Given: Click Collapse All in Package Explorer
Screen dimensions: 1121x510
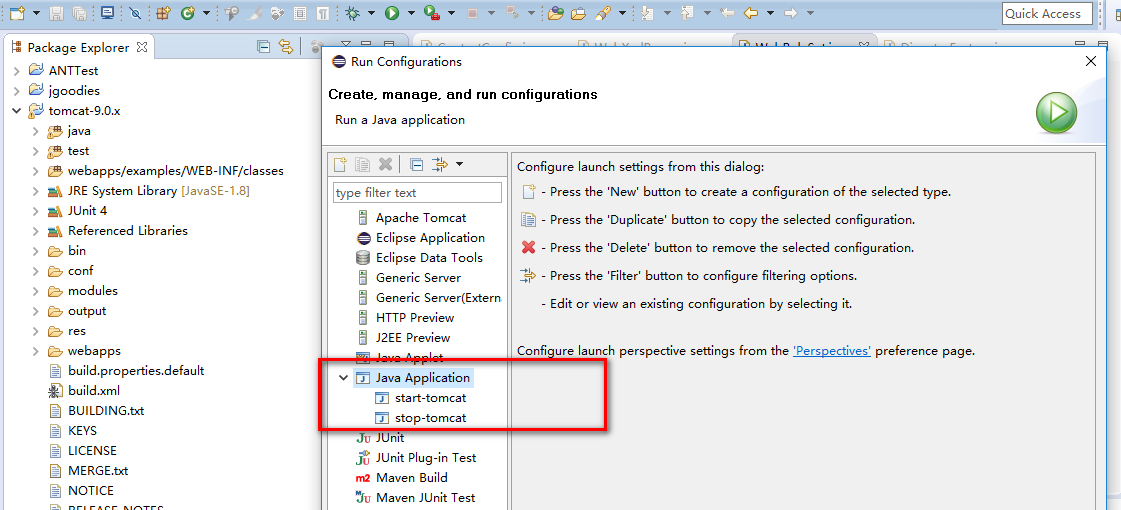Looking at the screenshot, I should tap(264, 47).
